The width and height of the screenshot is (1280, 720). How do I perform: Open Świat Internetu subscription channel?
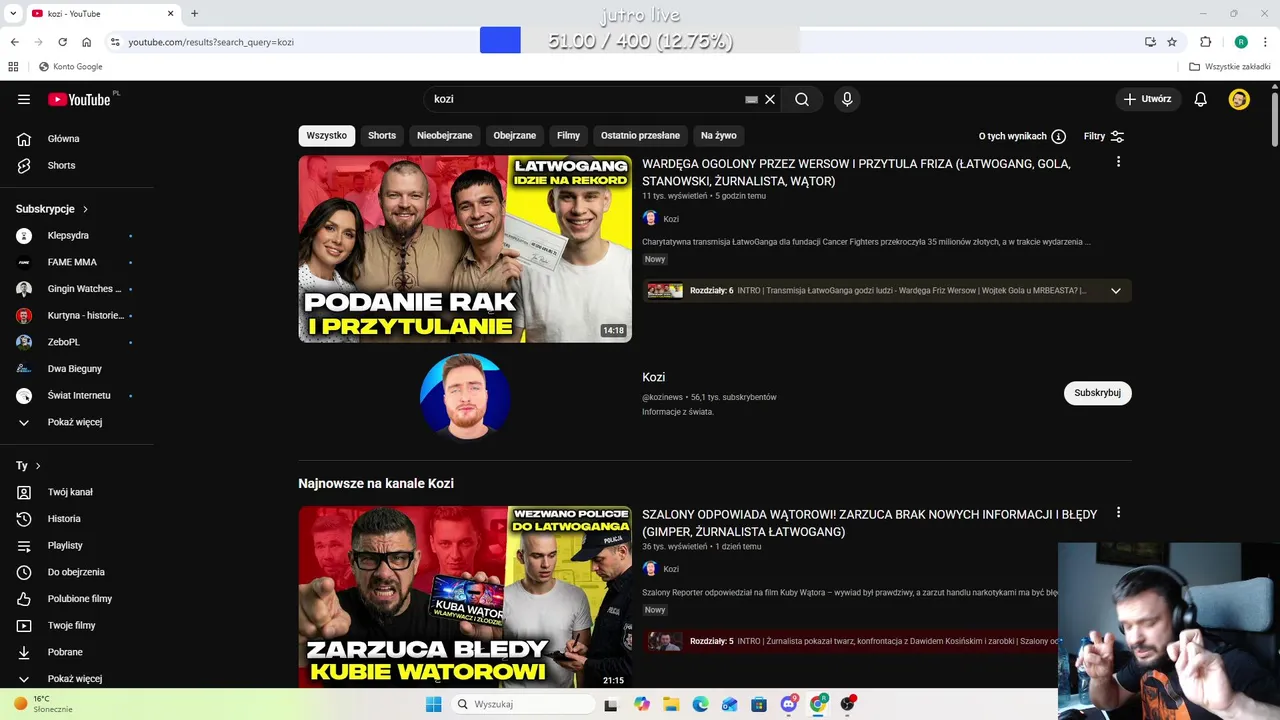pos(77,395)
